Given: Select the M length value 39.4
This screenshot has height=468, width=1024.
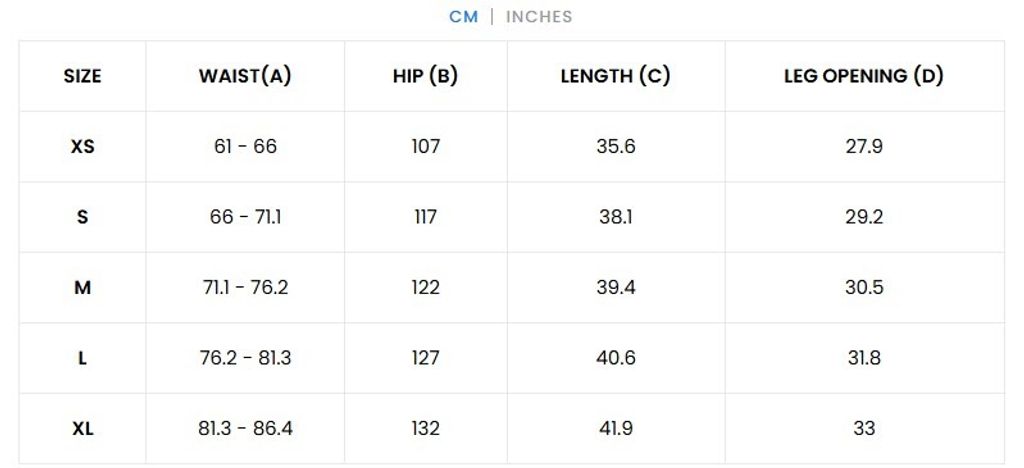Looking at the screenshot, I should click(615, 288).
